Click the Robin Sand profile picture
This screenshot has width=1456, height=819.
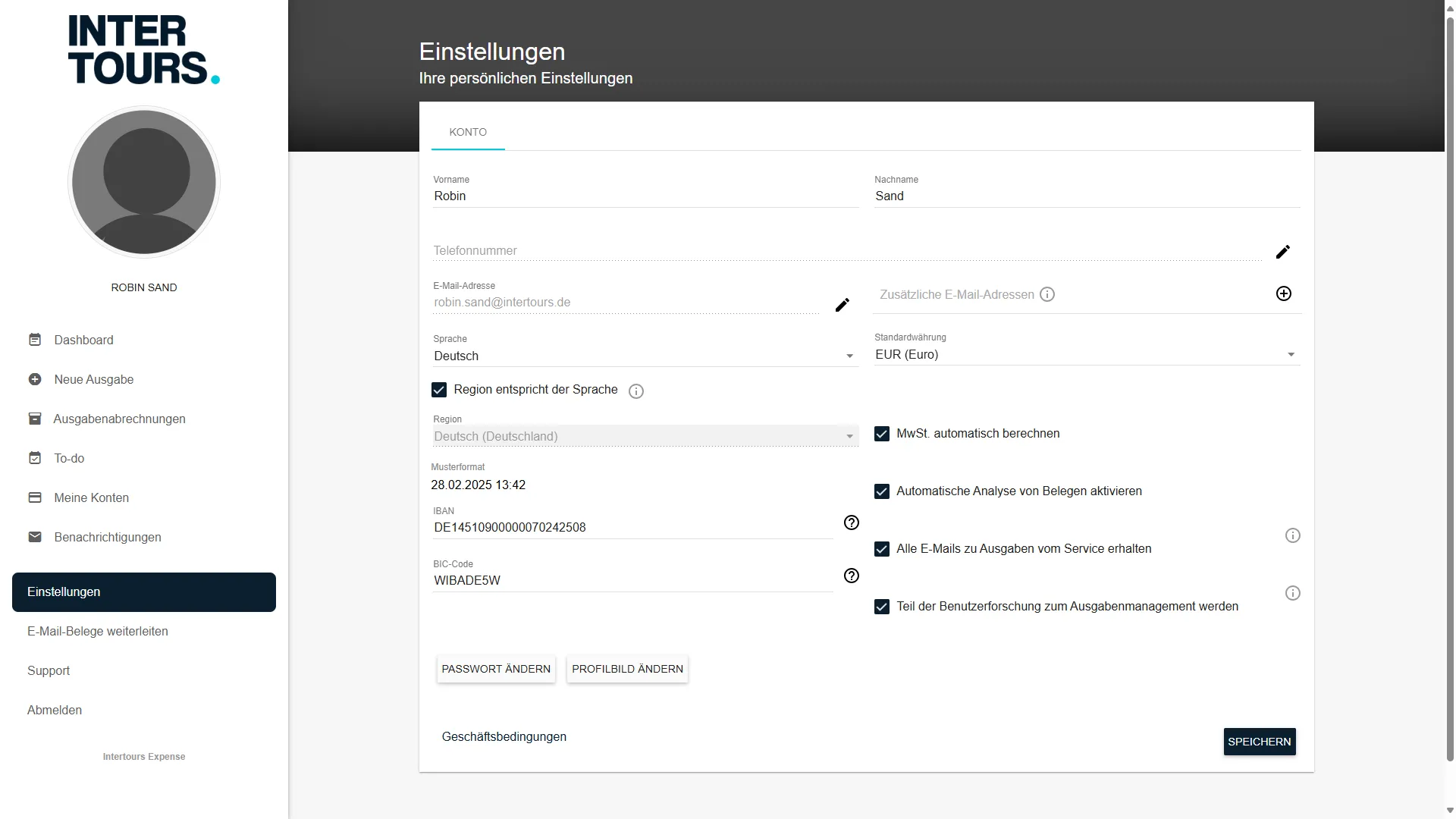[x=143, y=182]
